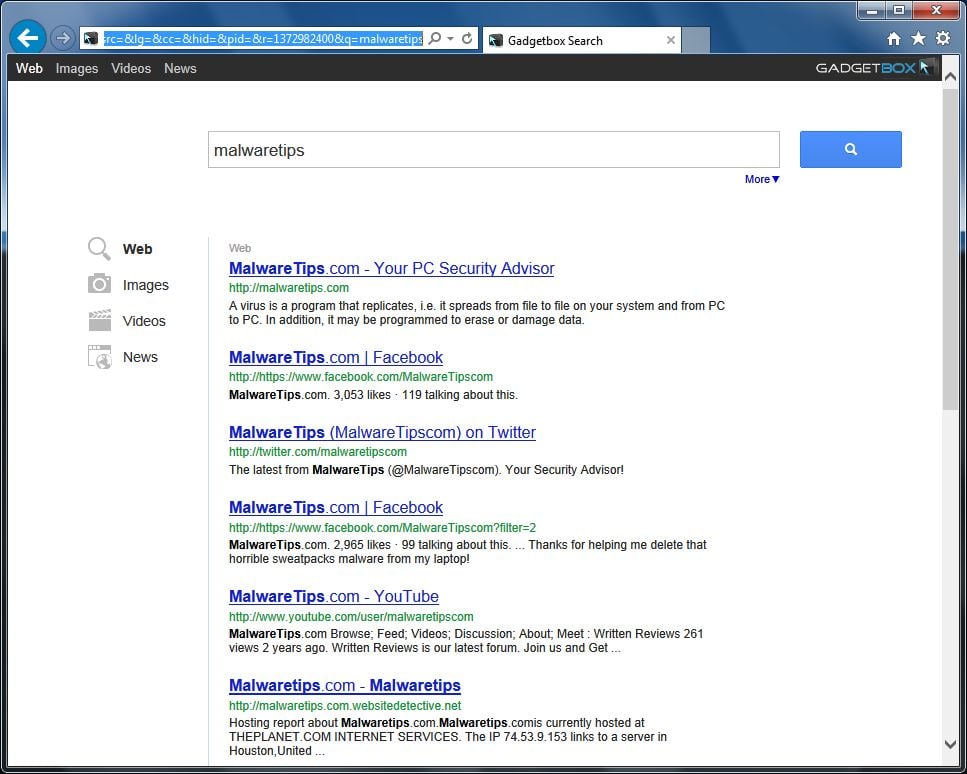Open the Tools gear icon
Screen dimensions: 967x774
point(943,38)
